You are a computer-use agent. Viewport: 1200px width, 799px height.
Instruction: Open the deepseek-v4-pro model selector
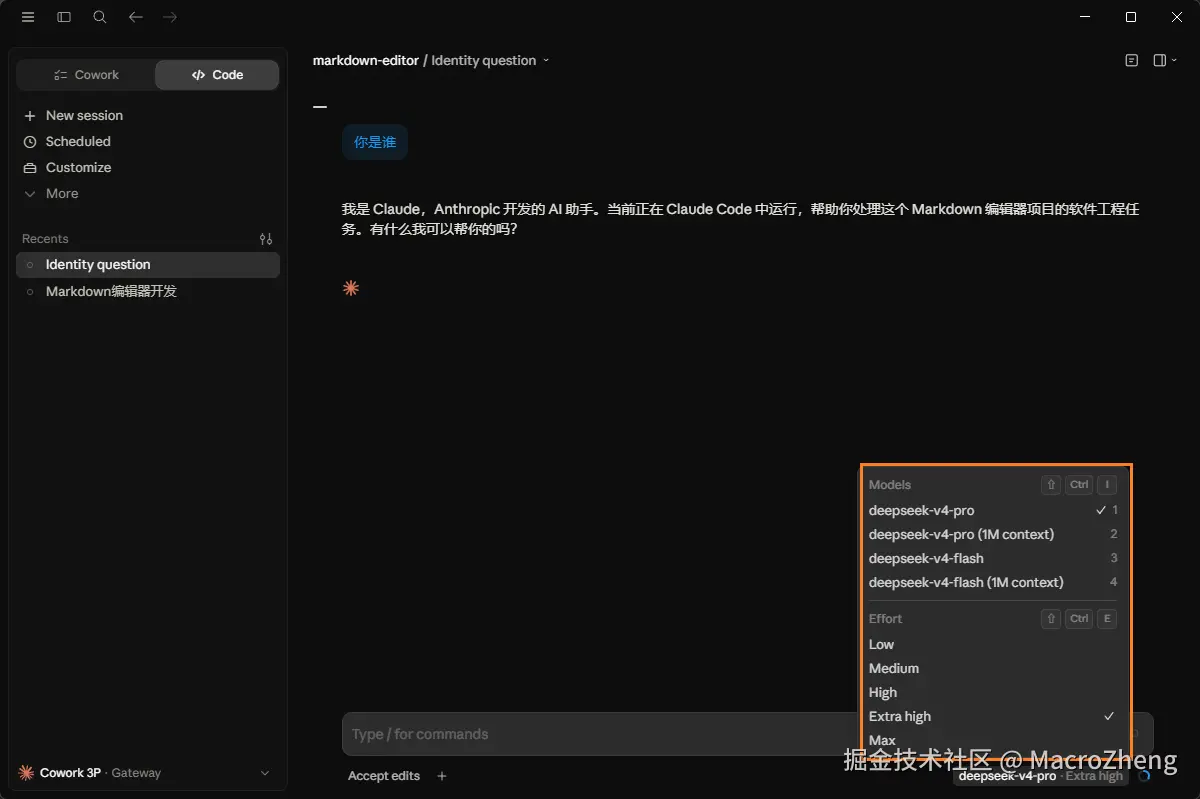pos(1039,776)
